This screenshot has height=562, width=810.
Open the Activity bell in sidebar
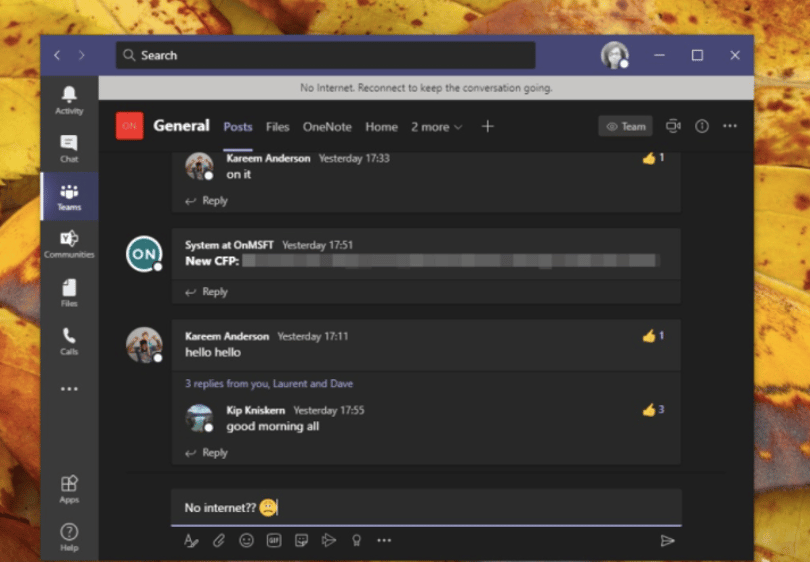pyautogui.click(x=69, y=100)
